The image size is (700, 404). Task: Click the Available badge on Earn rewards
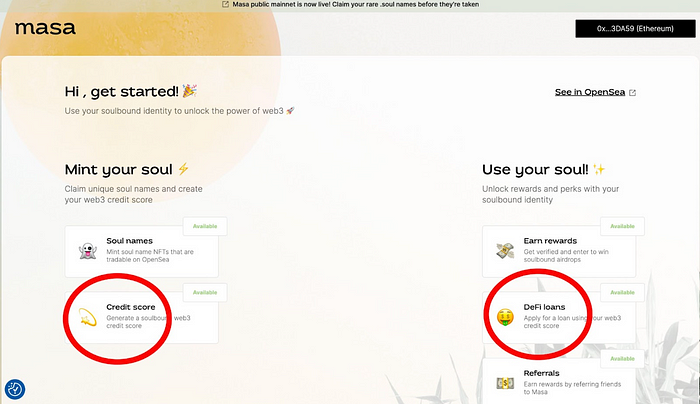tap(622, 226)
